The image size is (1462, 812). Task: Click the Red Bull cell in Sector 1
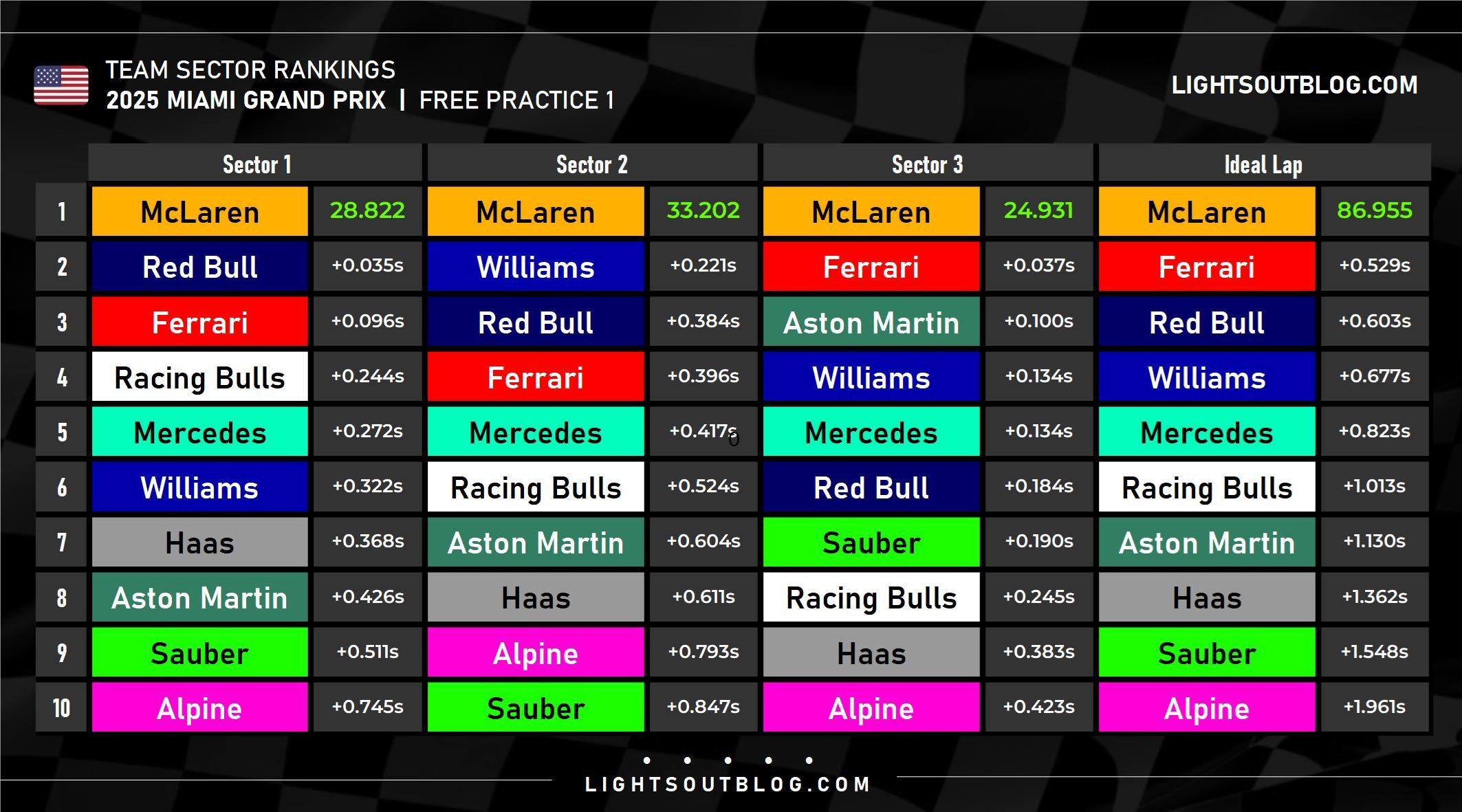(200, 267)
